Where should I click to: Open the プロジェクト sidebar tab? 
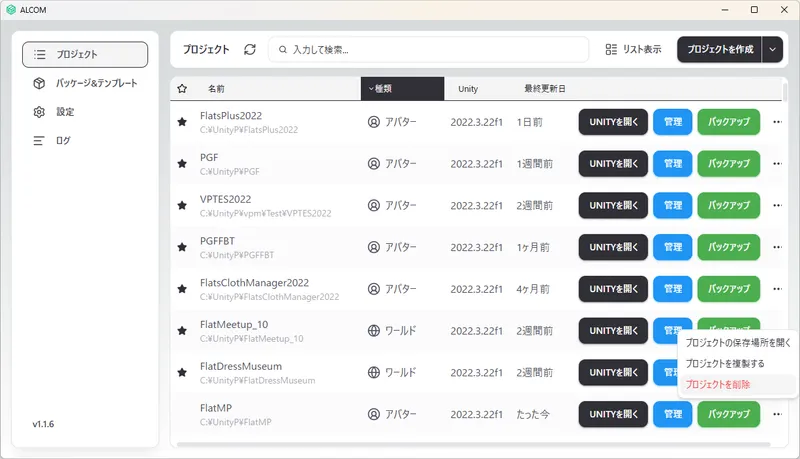[85, 55]
